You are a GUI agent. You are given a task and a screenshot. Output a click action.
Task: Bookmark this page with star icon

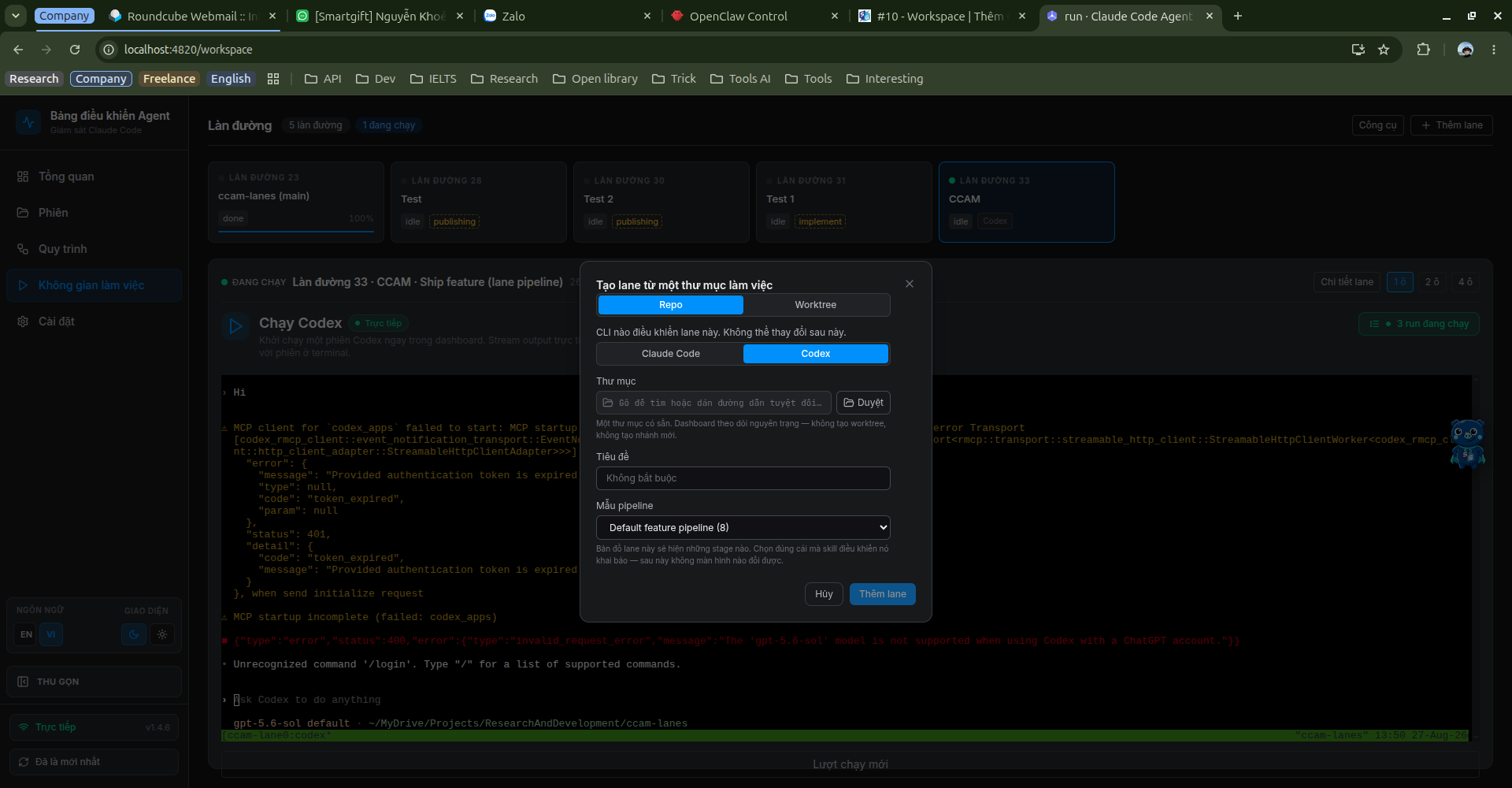click(1384, 50)
